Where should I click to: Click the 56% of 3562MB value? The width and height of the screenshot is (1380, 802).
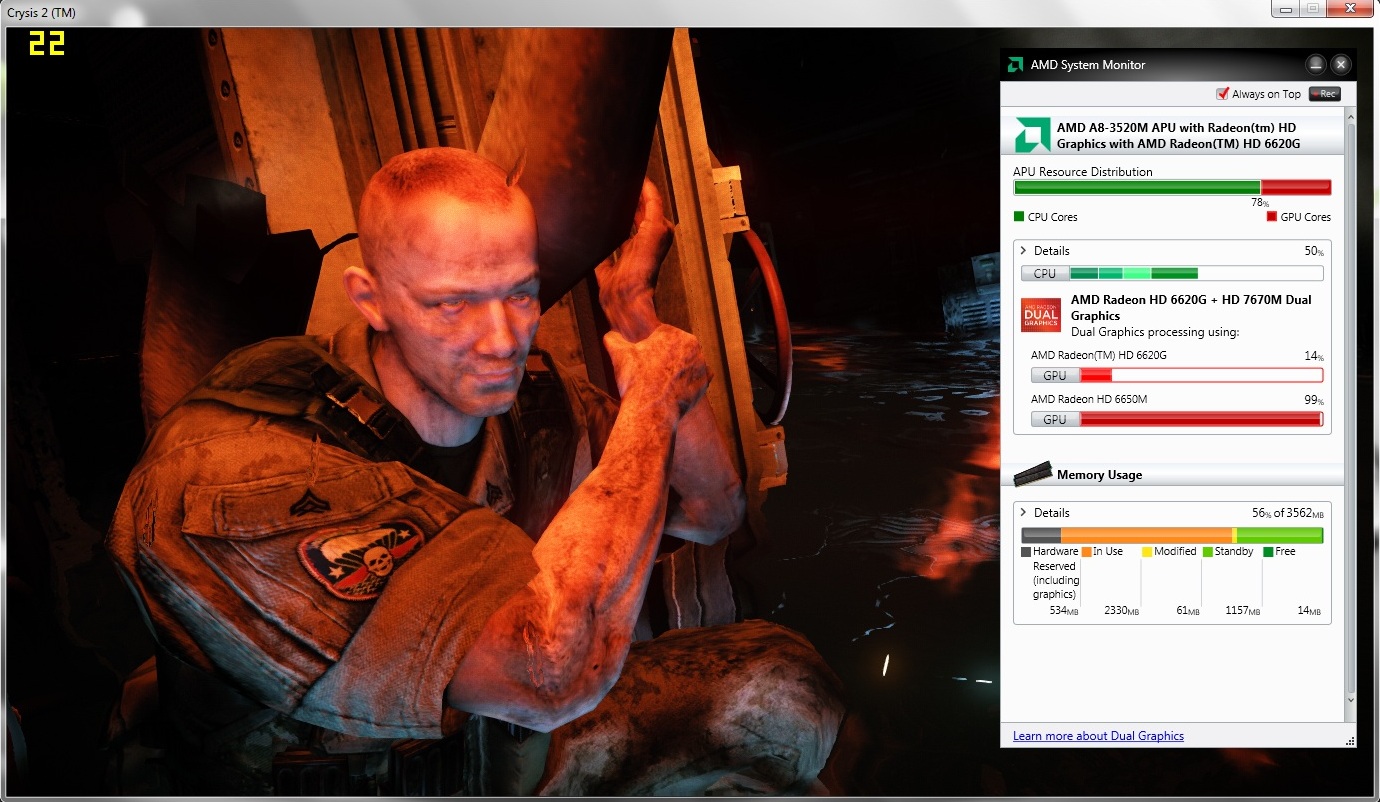1288,512
